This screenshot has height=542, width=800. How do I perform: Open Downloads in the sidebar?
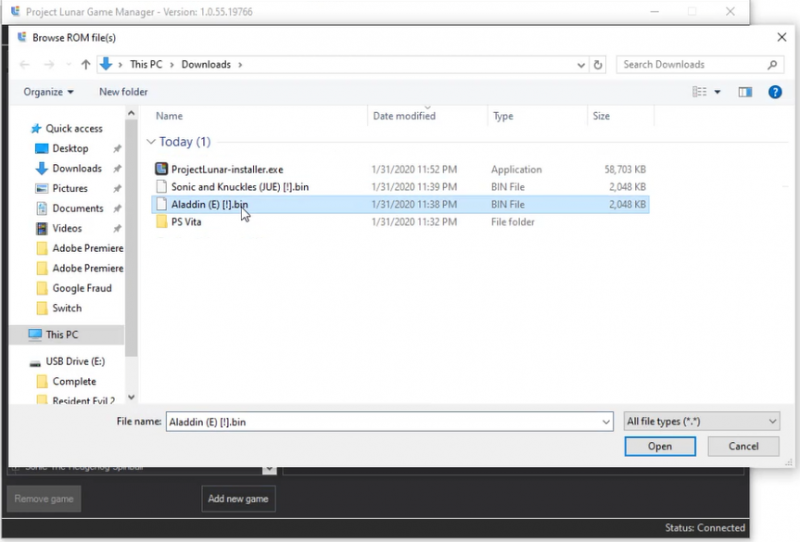77,168
